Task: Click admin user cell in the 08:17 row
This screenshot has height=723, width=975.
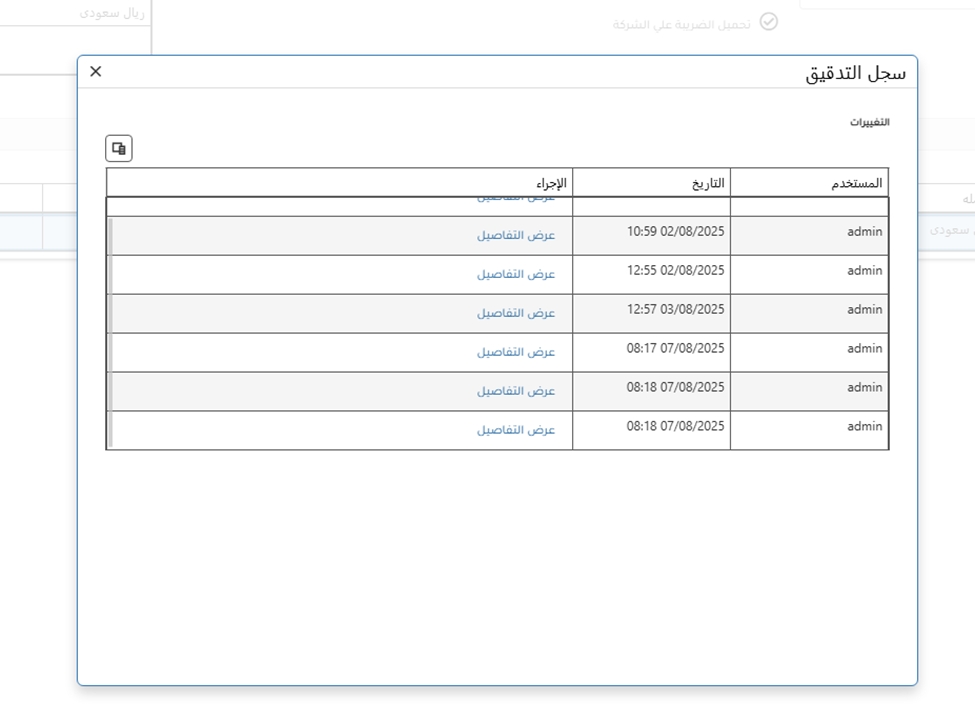Action: click(865, 349)
